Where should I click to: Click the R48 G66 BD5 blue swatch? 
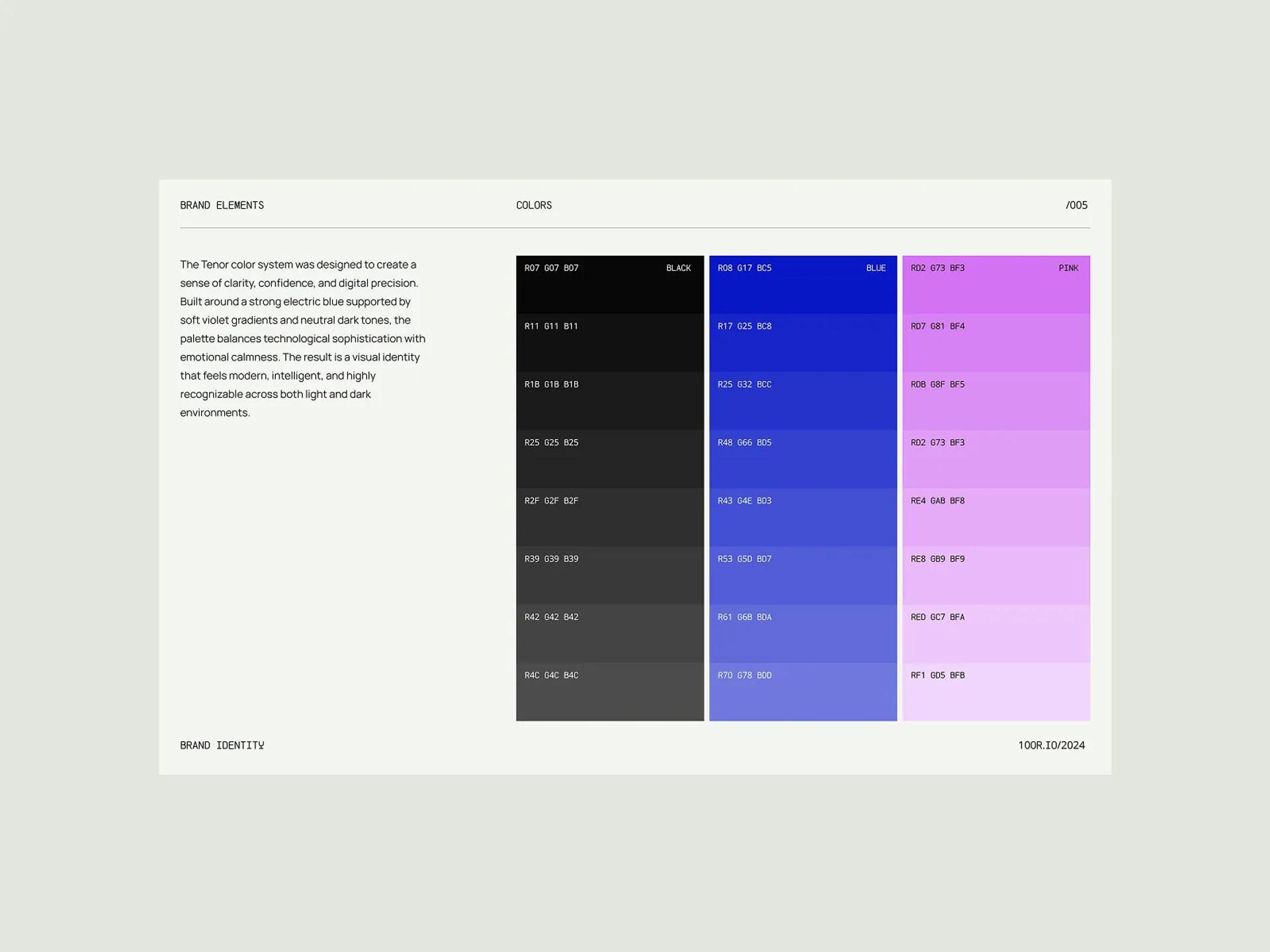pos(803,459)
